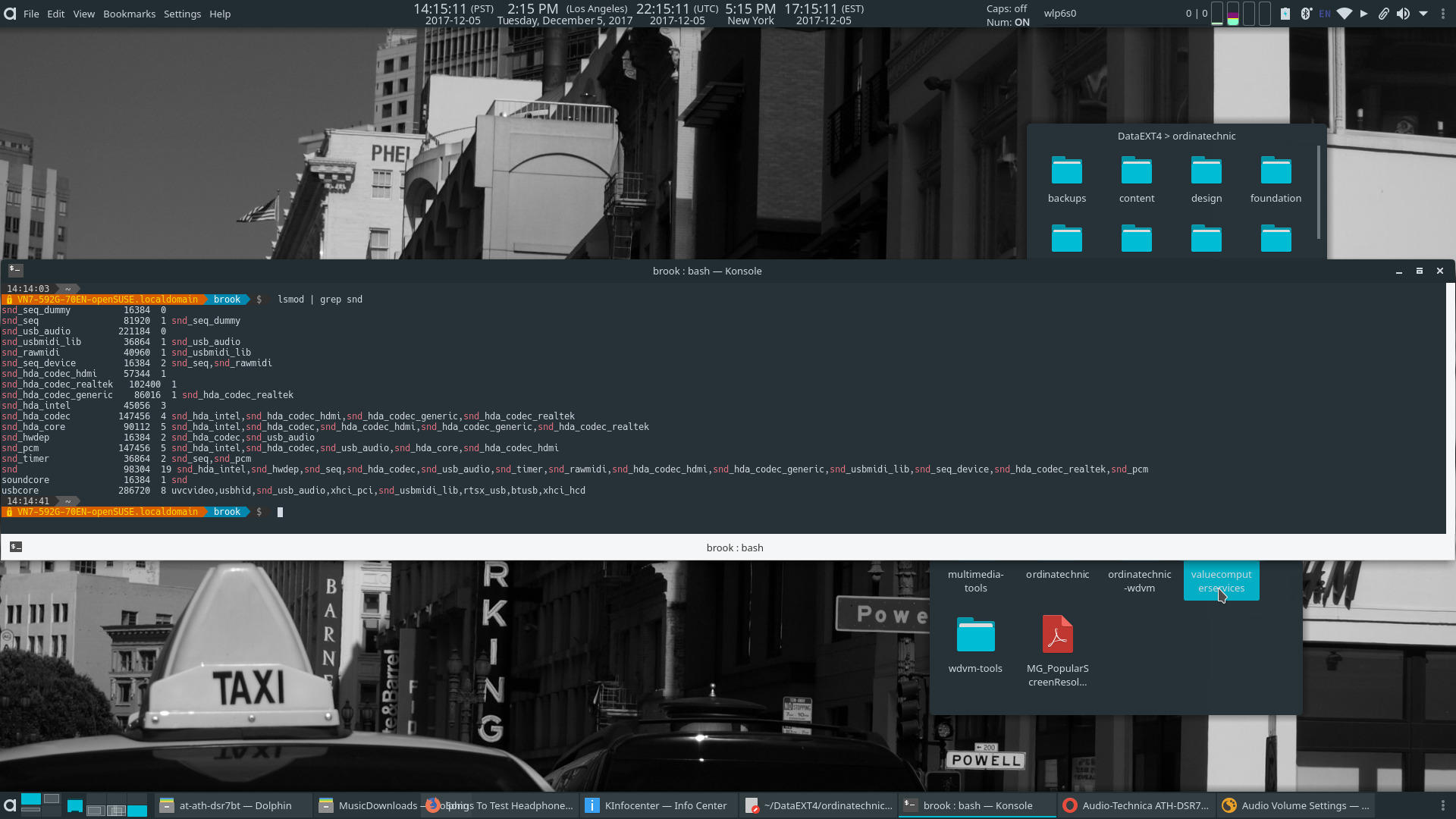This screenshot has width=1456, height=819.
Task: Open the Wi-Fi network tray icon
Action: 1345,14
